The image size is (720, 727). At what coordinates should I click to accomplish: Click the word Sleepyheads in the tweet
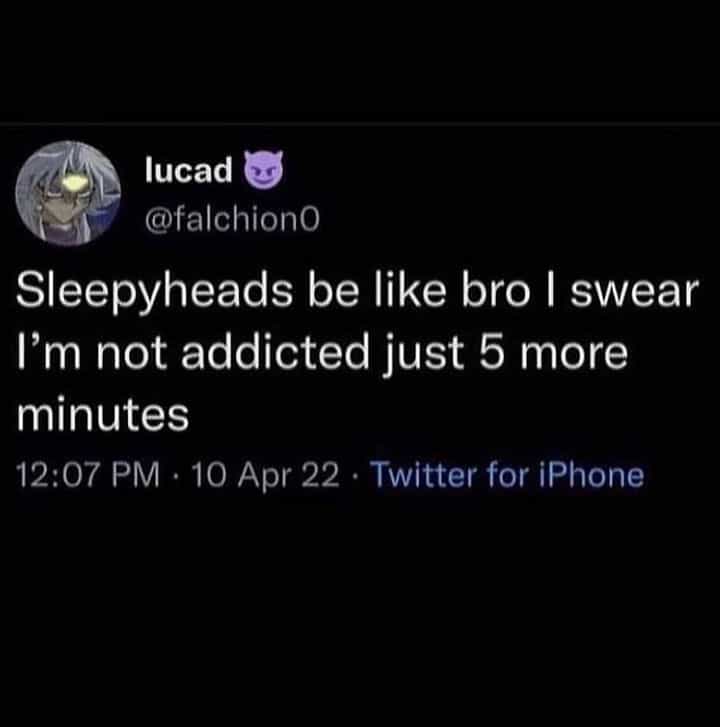pos(155,293)
